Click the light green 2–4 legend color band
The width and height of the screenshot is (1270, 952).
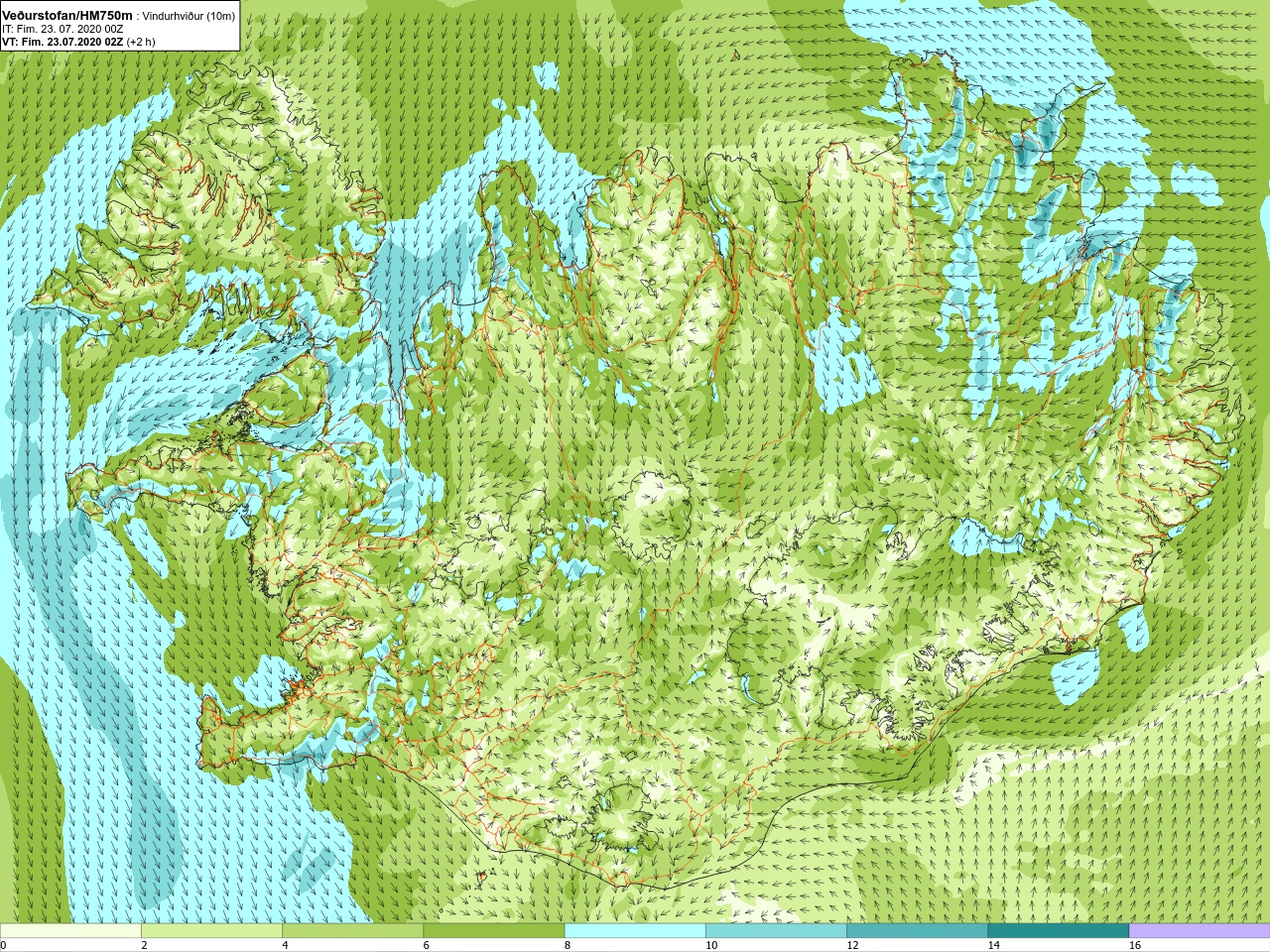(211, 931)
